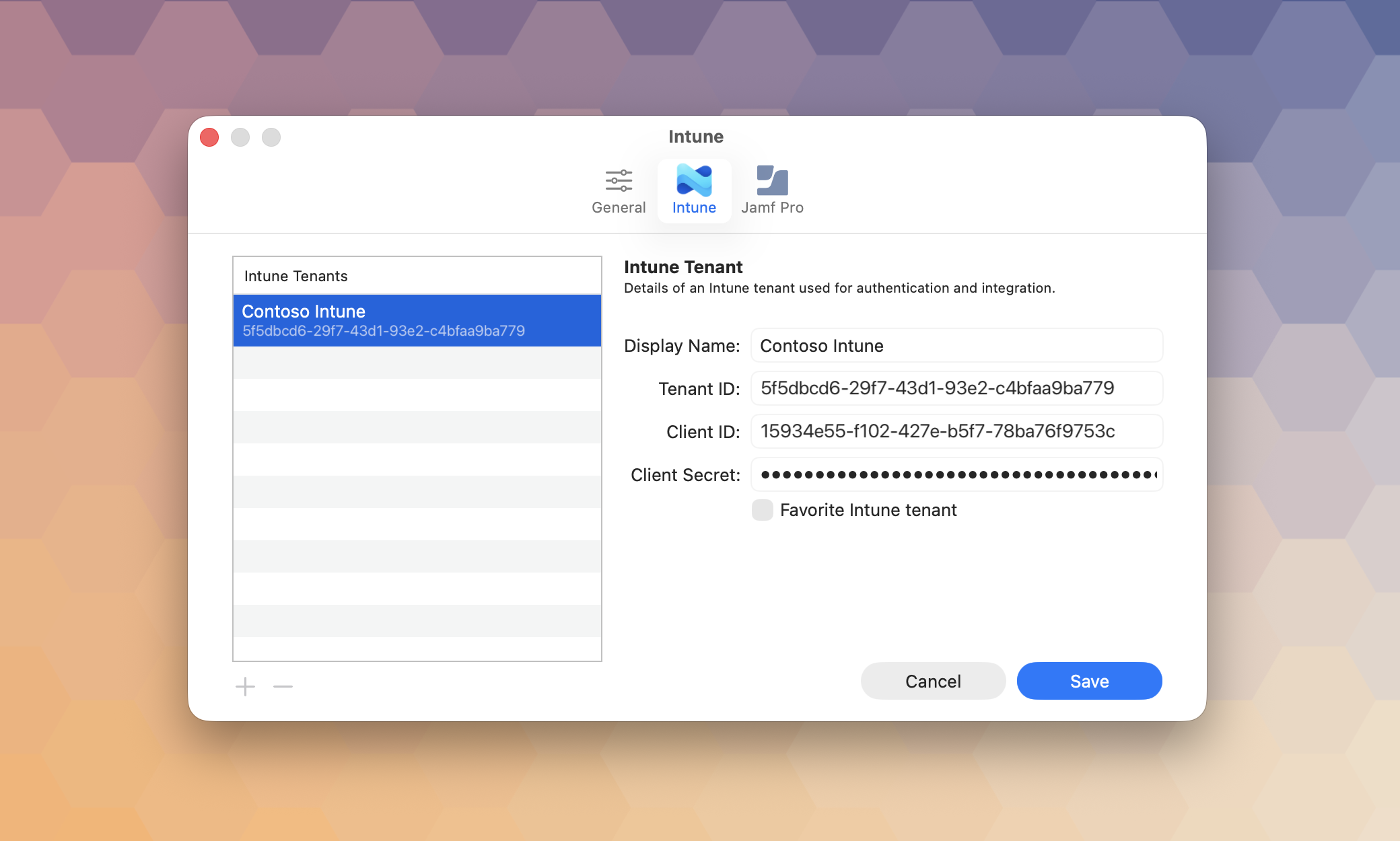This screenshot has height=841, width=1400.
Task: Close the Intune preferences window
Action: (210, 137)
